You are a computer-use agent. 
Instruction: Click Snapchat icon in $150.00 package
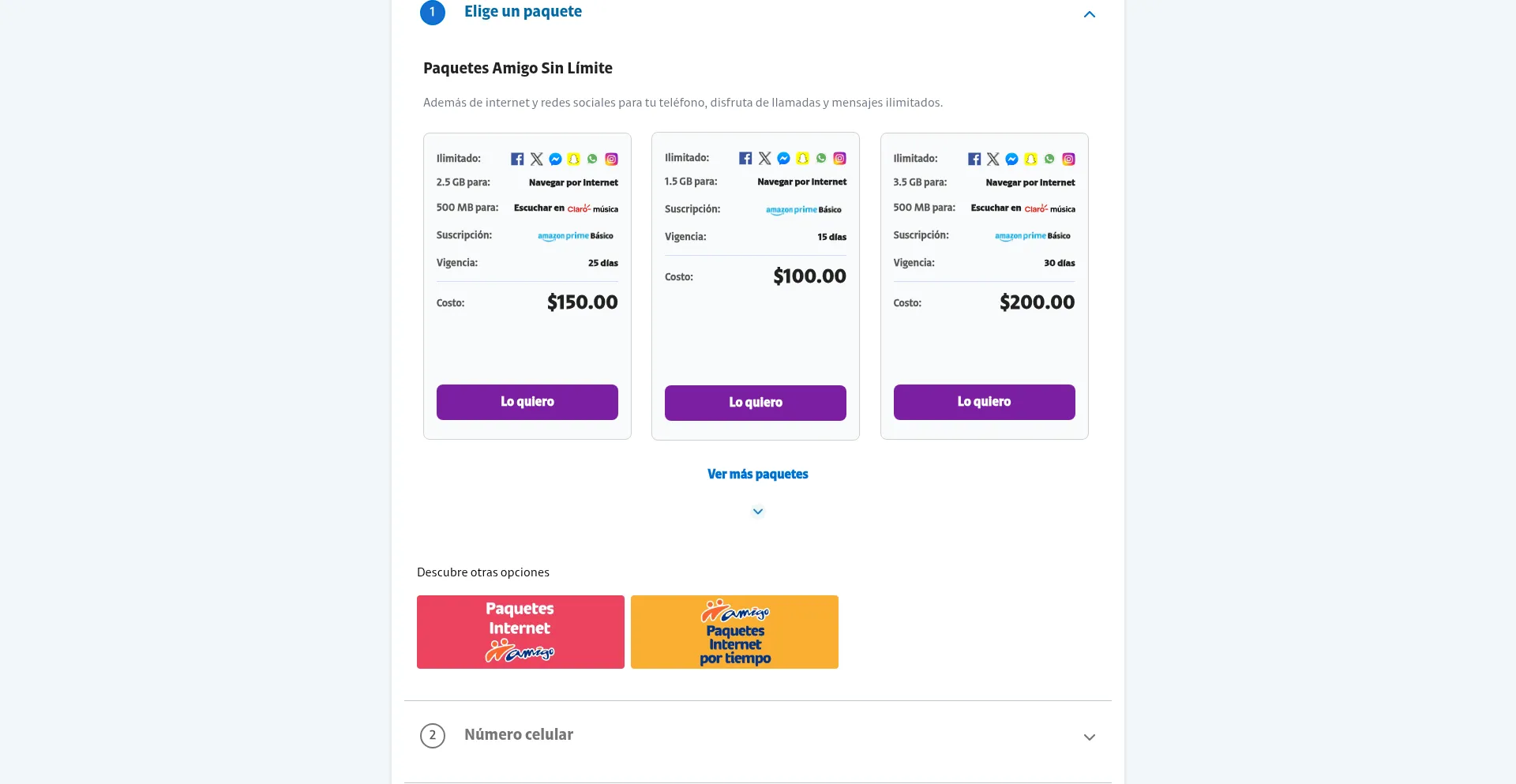574,159
